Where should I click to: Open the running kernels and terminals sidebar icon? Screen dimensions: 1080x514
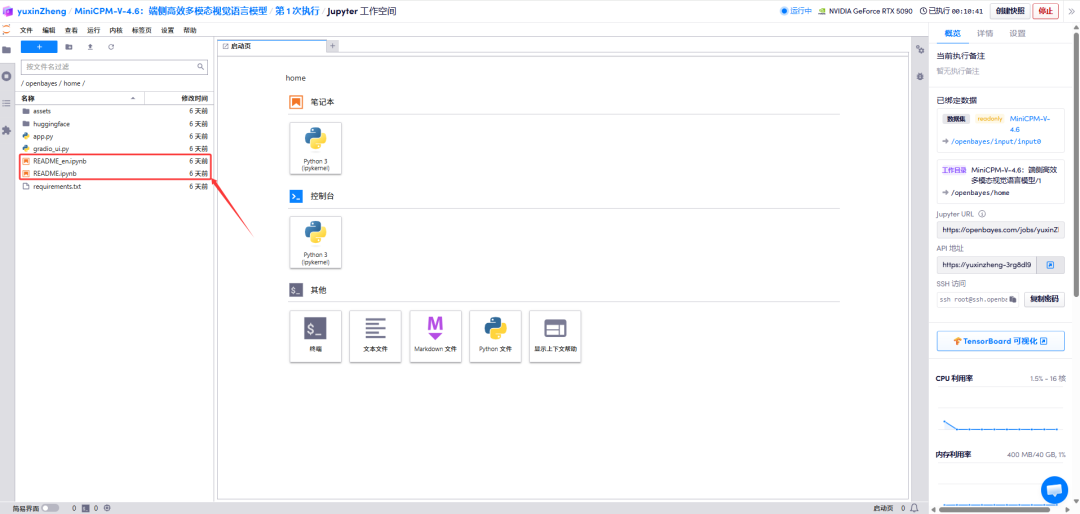7,76
